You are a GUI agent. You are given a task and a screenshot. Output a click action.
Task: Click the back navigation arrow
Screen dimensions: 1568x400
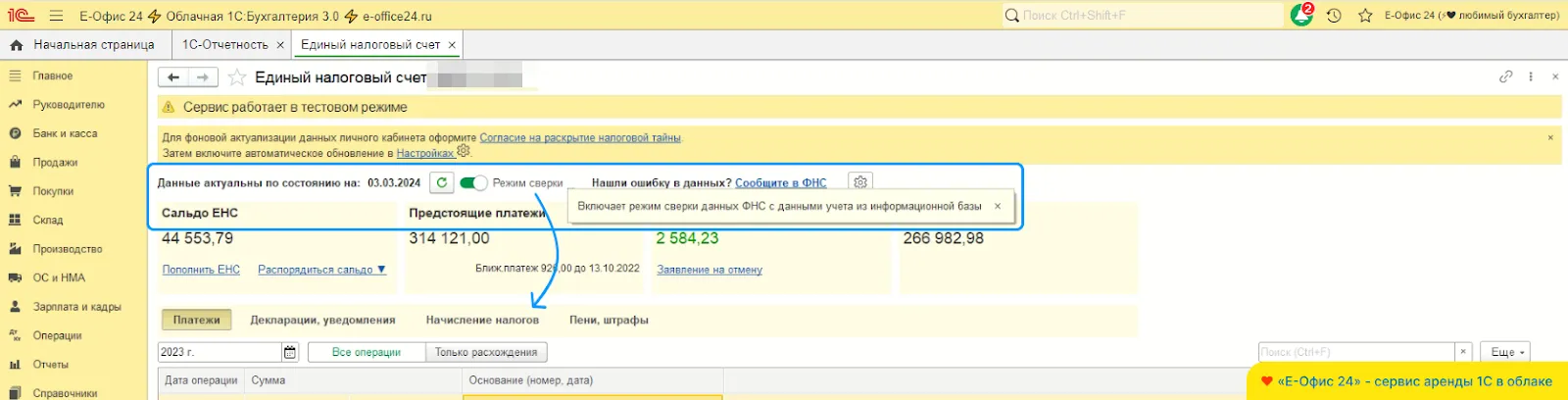[173, 77]
